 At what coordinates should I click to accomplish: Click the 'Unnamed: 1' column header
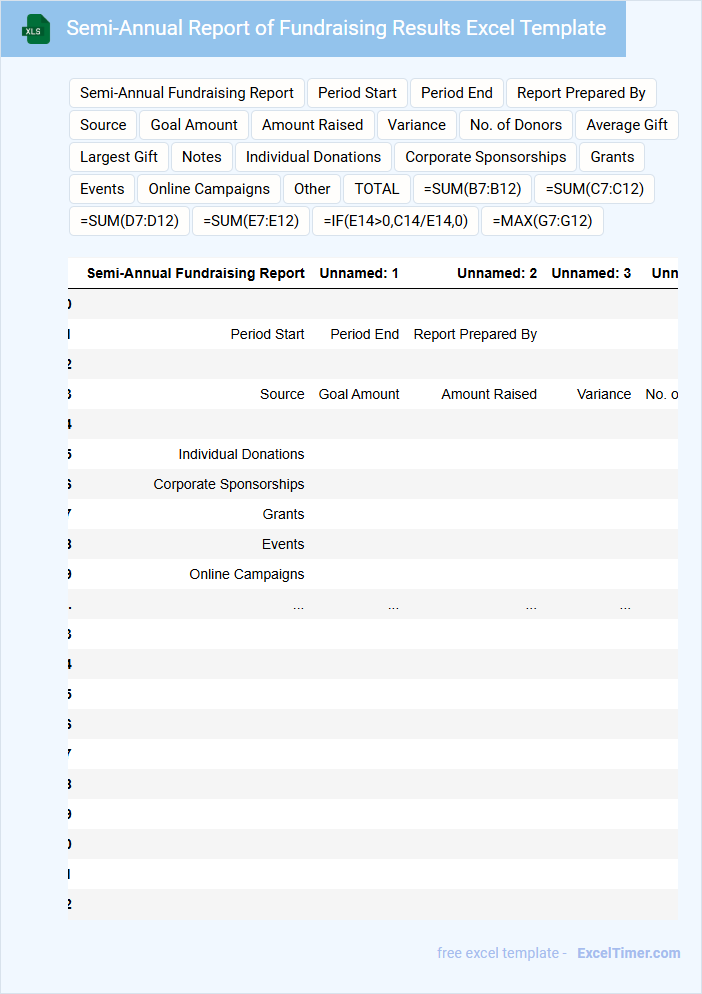[359, 273]
